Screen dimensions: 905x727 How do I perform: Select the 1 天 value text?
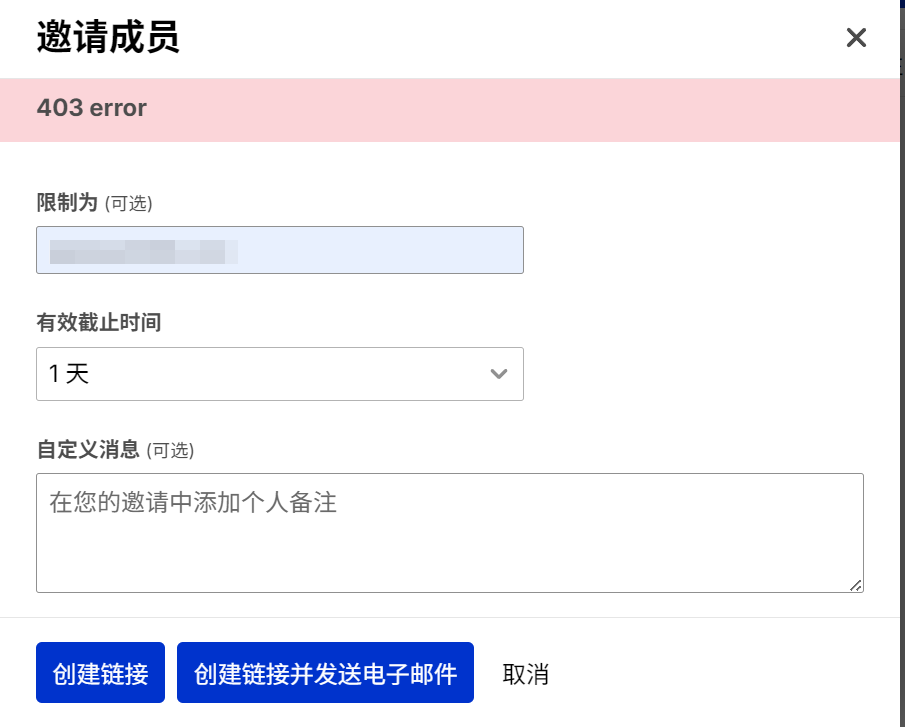pos(69,374)
